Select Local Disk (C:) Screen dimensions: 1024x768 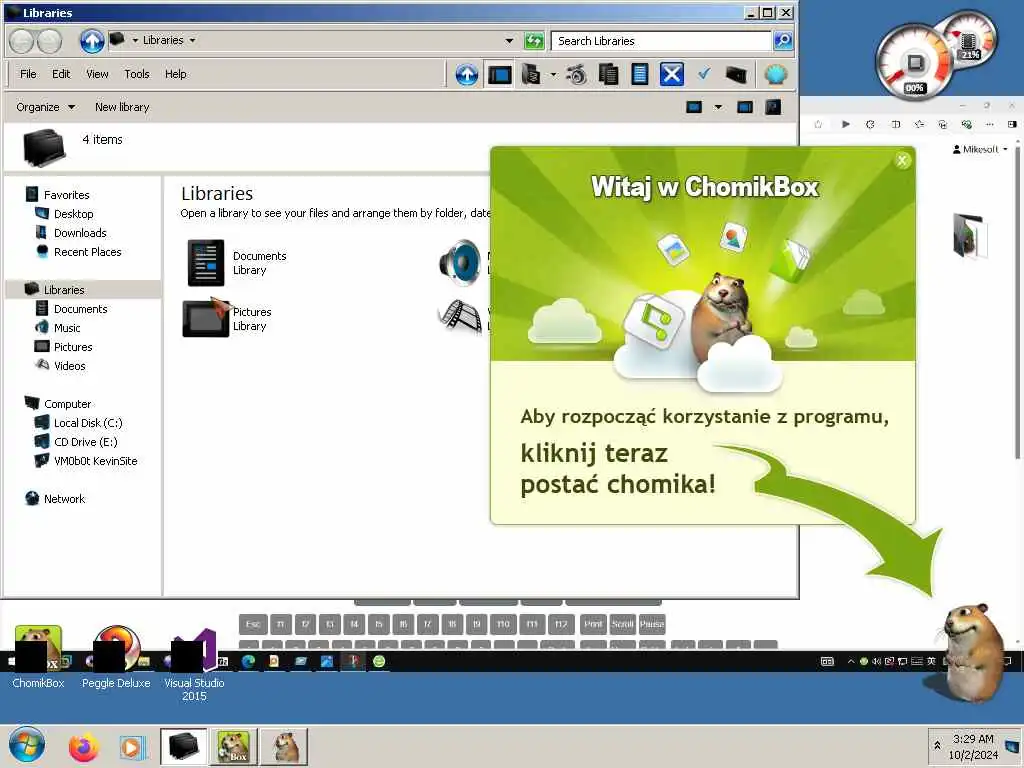(88, 423)
